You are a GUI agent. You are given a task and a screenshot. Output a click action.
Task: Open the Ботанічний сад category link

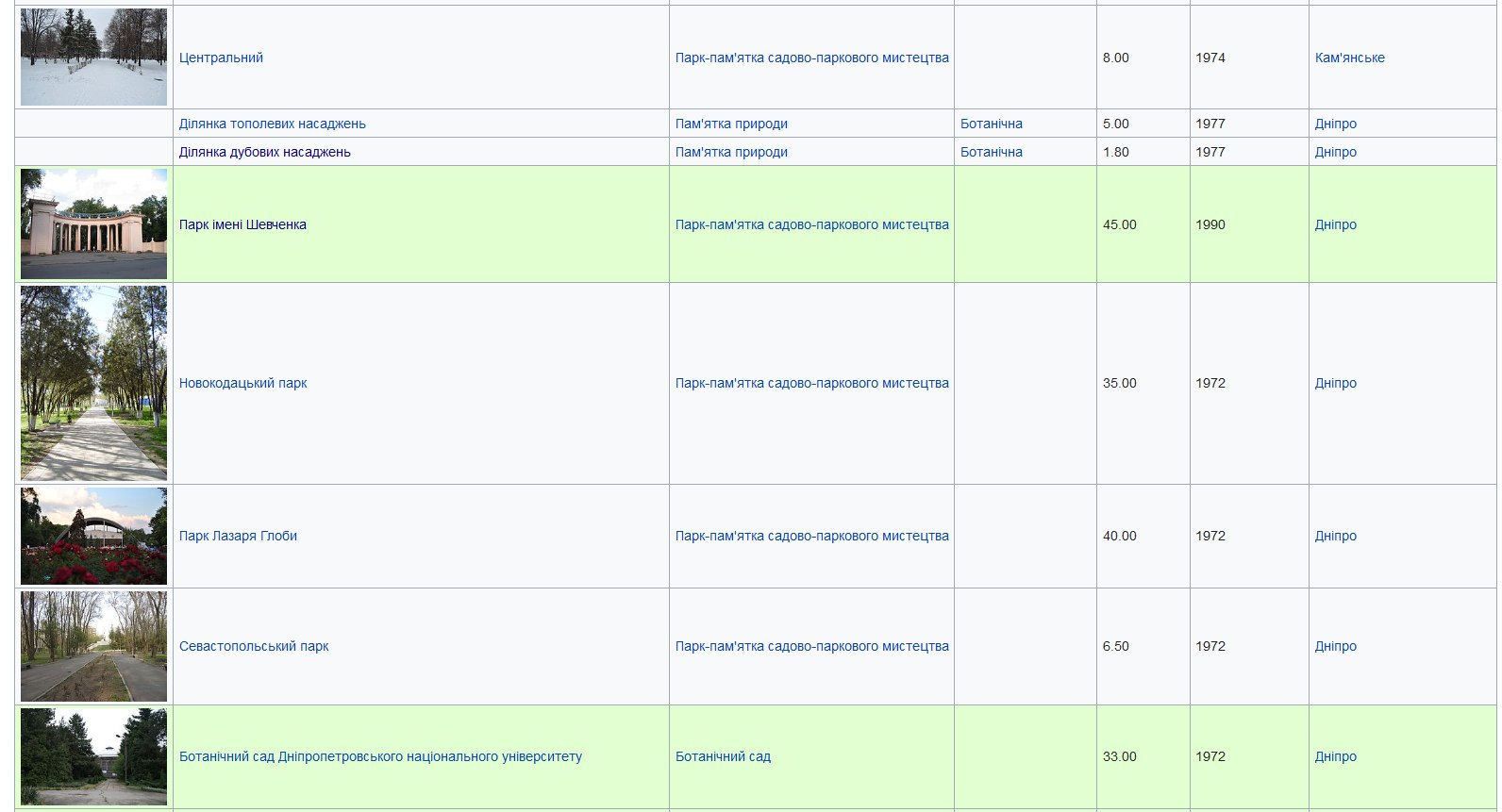click(x=723, y=756)
